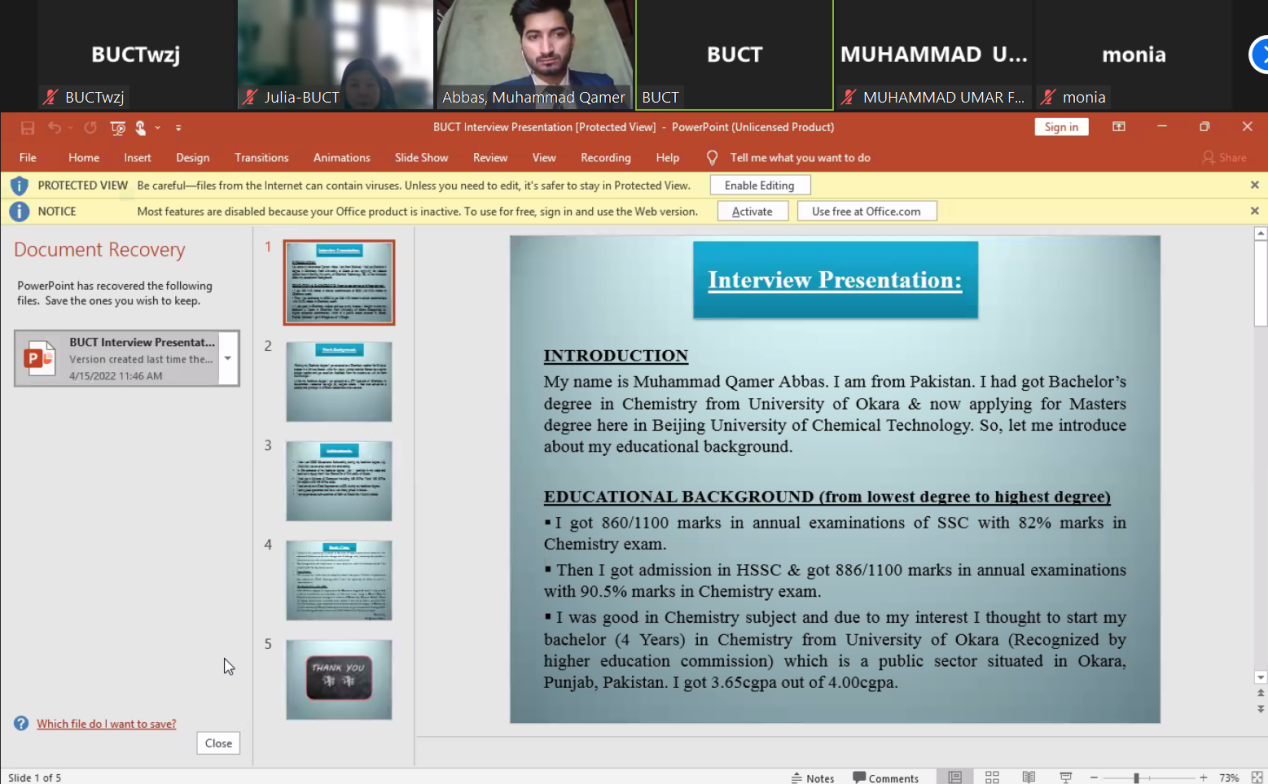Select the recovered BUCT Interview Presentation file
This screenshot has height=784, width=1268.
[127, 358]
